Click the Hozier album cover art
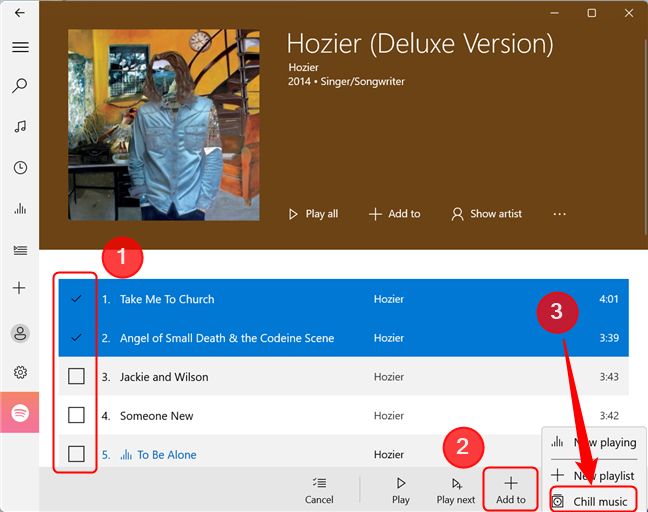 164,125
